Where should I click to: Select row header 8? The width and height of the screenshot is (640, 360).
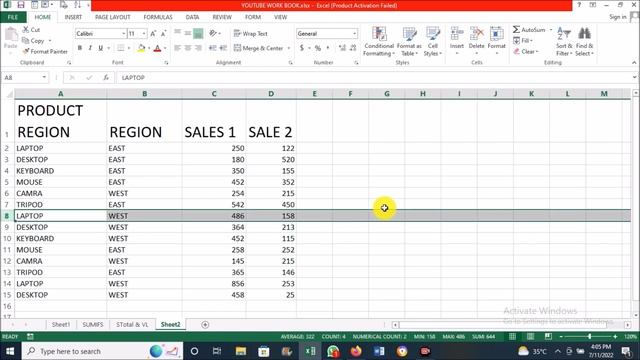click(7, 216)
